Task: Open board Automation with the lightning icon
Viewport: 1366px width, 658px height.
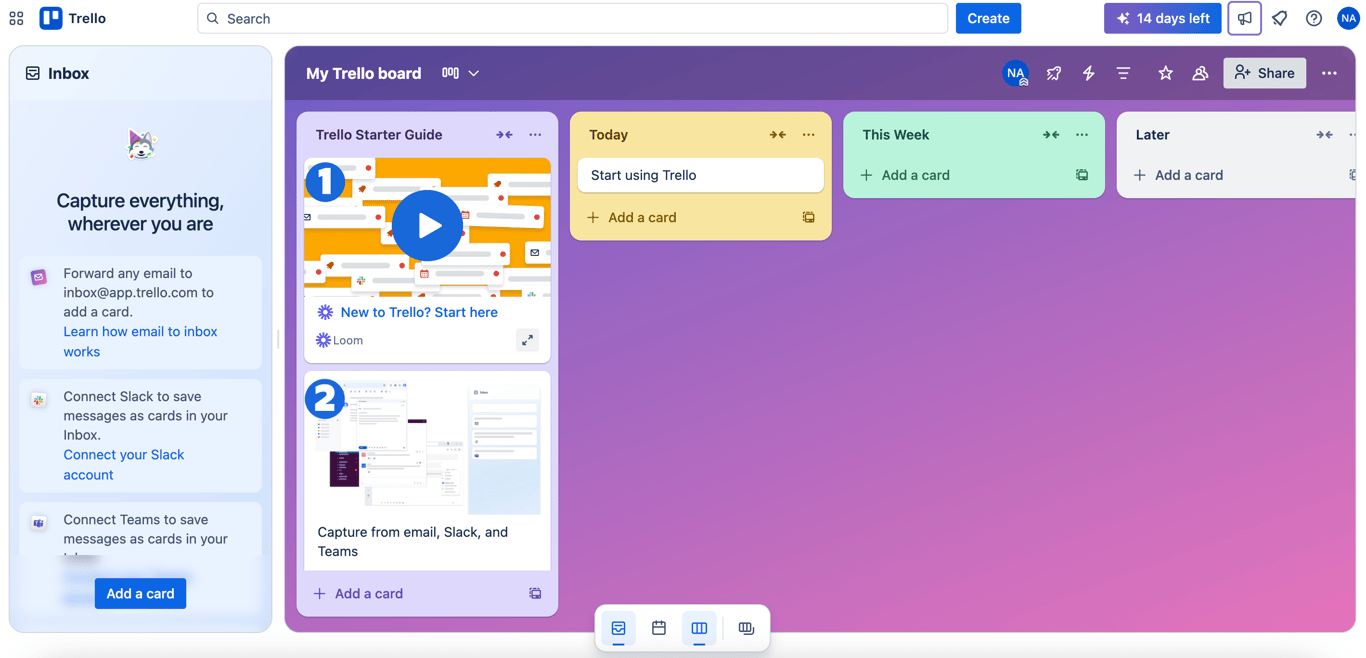Action: 1088,73
